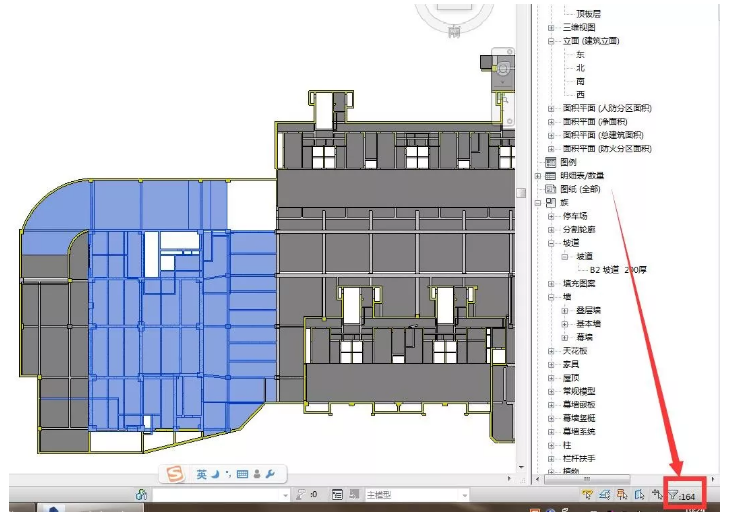Expand 面积平面 (防火分区面积) node
The image size is (730, 517).
click(551, 149)
